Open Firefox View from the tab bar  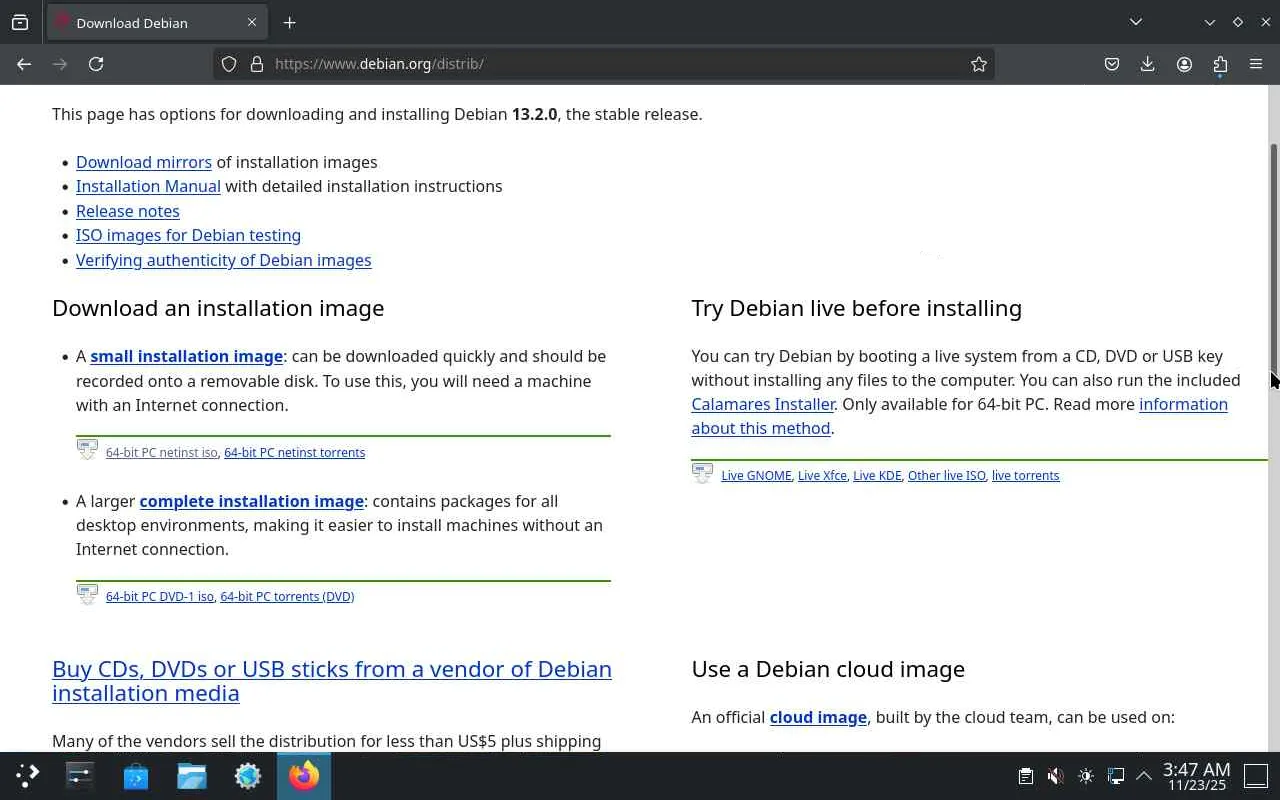[x=20, y=22]
